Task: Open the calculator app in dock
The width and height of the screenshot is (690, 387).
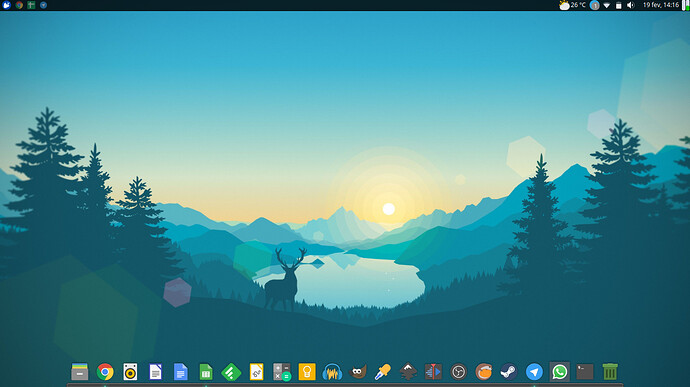Action: pos(282,372)
